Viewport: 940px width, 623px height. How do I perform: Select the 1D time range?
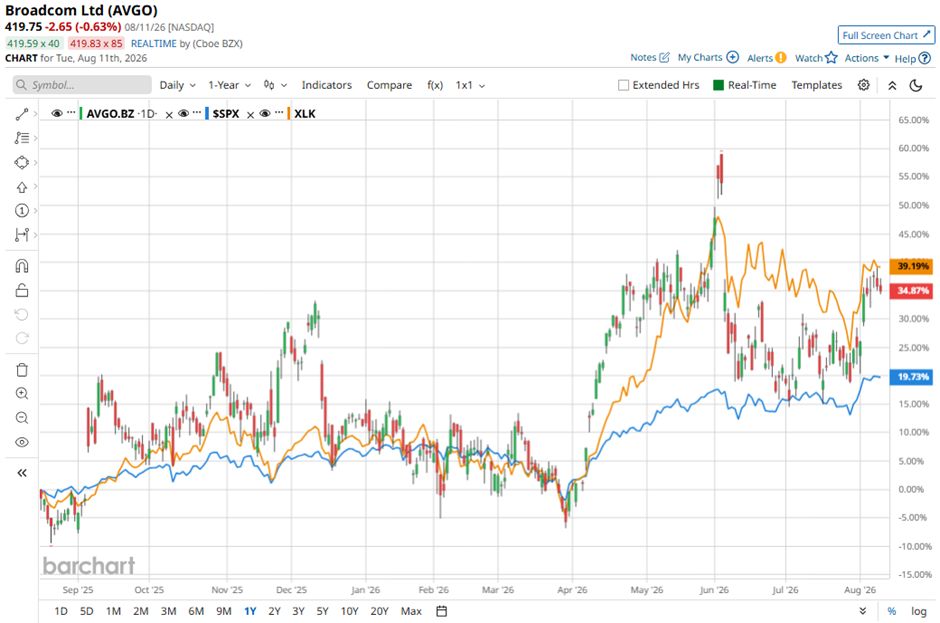point(61,611)
